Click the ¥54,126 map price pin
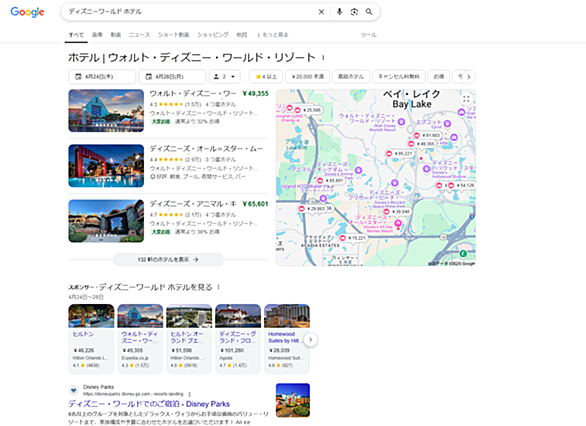586x426 pixels. pyautogui.click(x=461, y=185)
